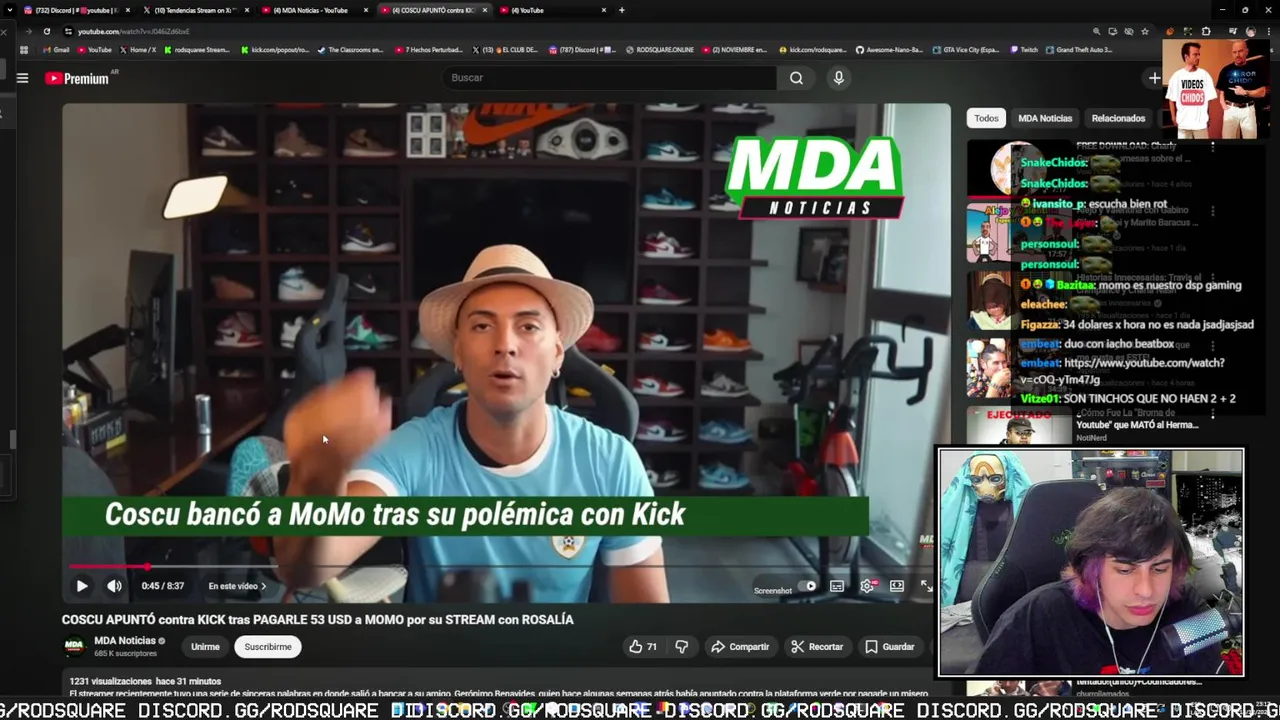
Task: Click the search magnifier button
Action: [x=796, y=78]
